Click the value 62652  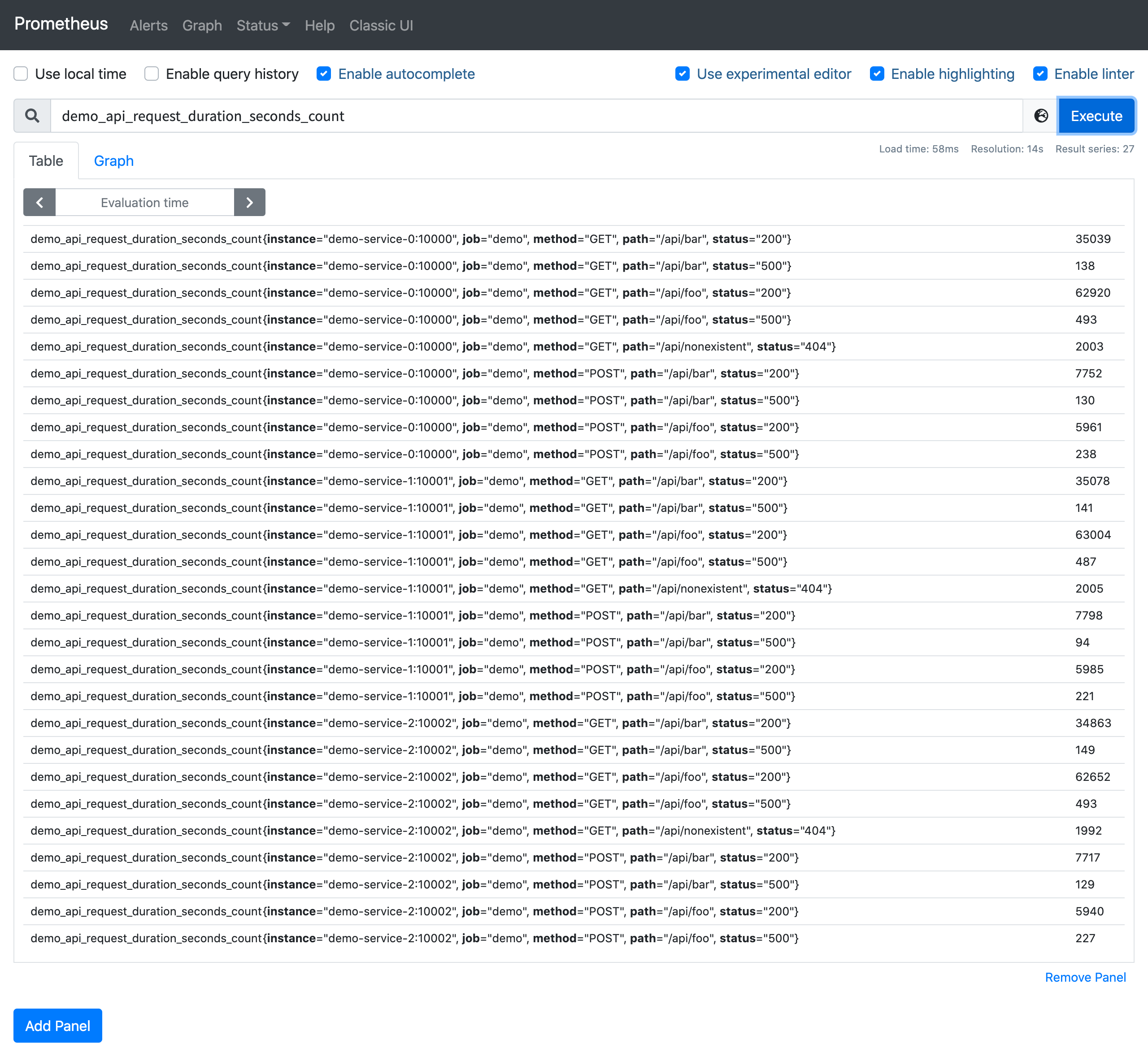[1093, 777]
